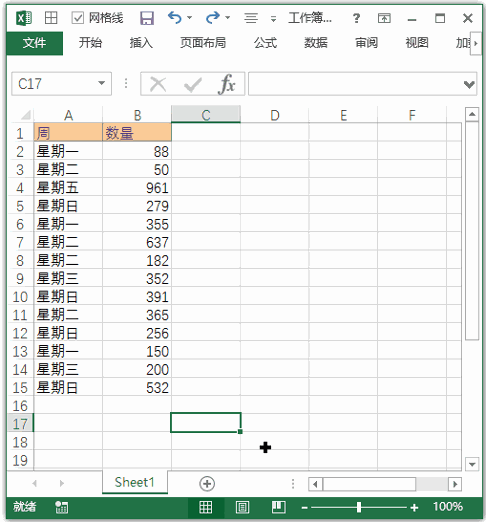Click the Select All corner triangle
This screenshot has height=522, width=486.
[x=25, y=115]
